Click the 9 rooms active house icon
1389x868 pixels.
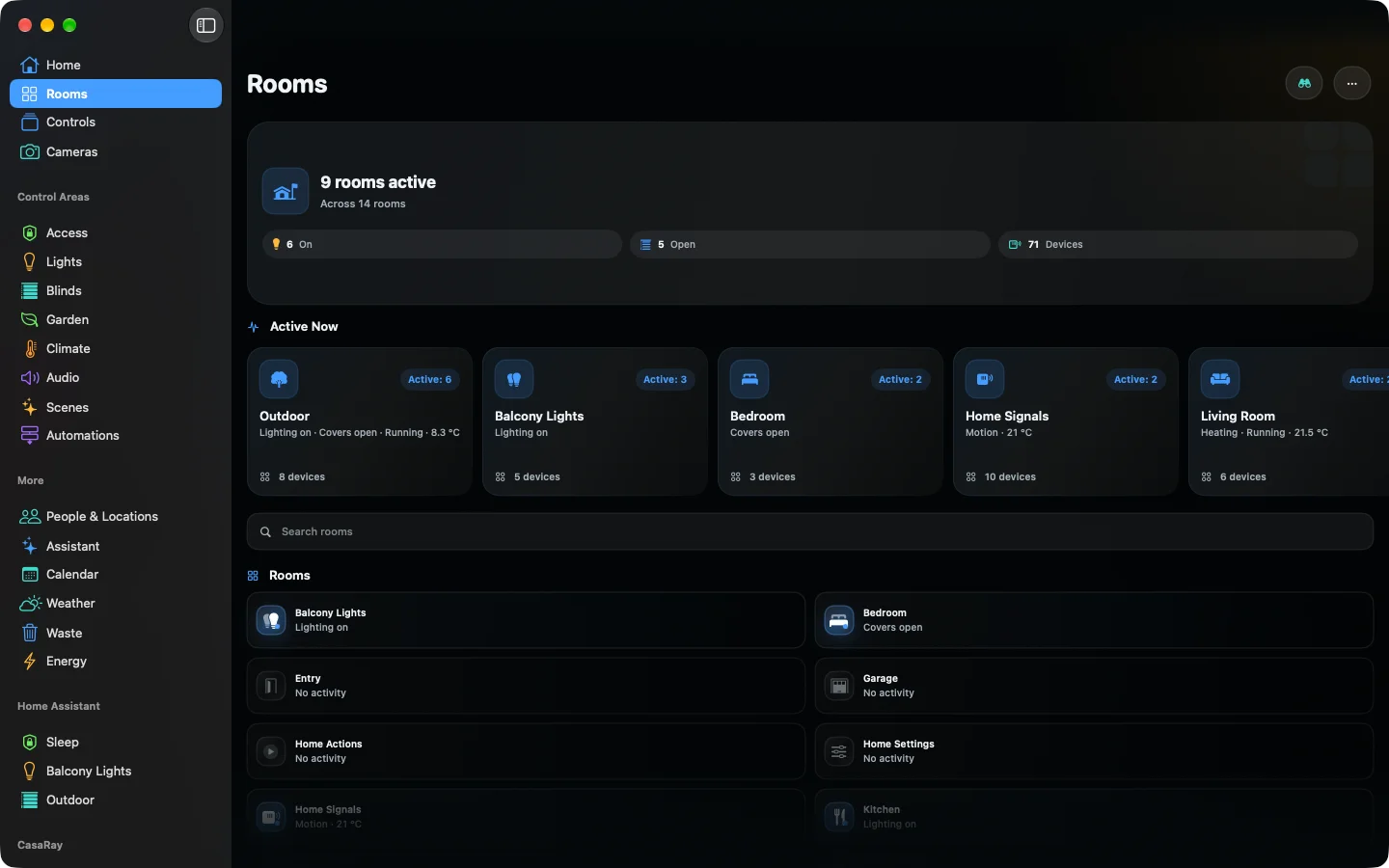[x=286, y=191]
